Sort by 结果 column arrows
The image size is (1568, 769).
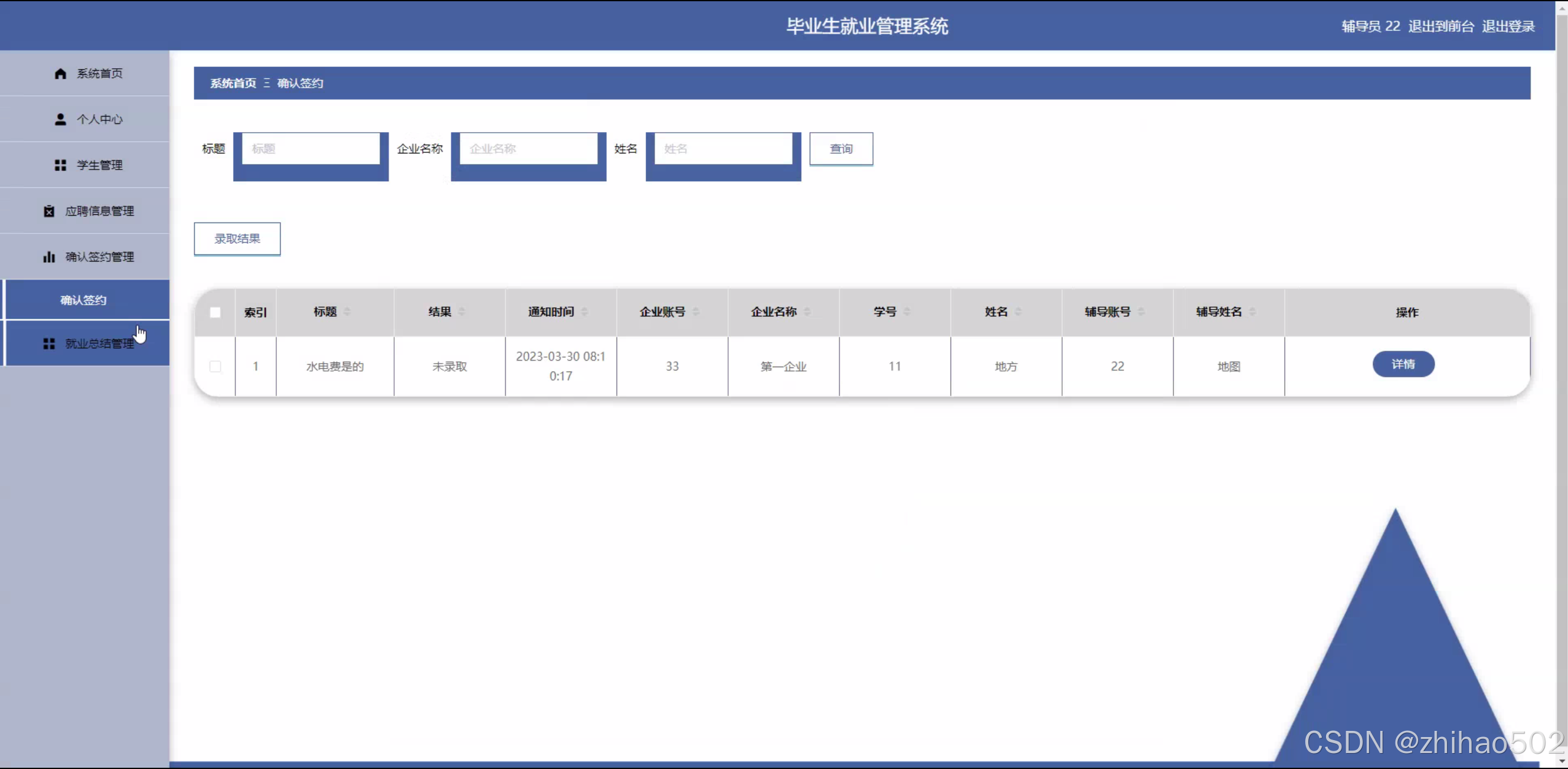[x=462, y=311]
